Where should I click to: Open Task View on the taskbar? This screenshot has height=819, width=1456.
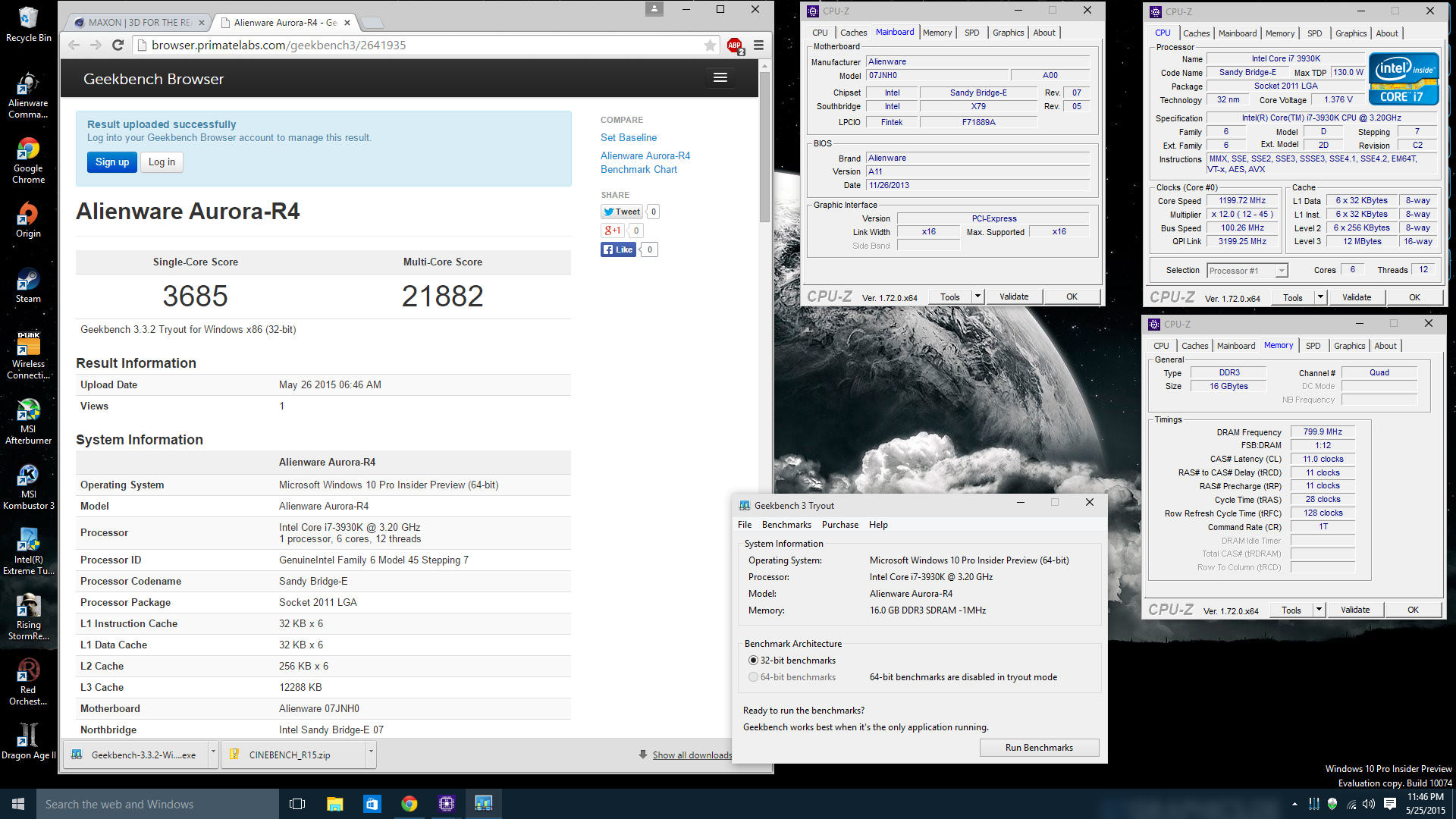[297, 804]
